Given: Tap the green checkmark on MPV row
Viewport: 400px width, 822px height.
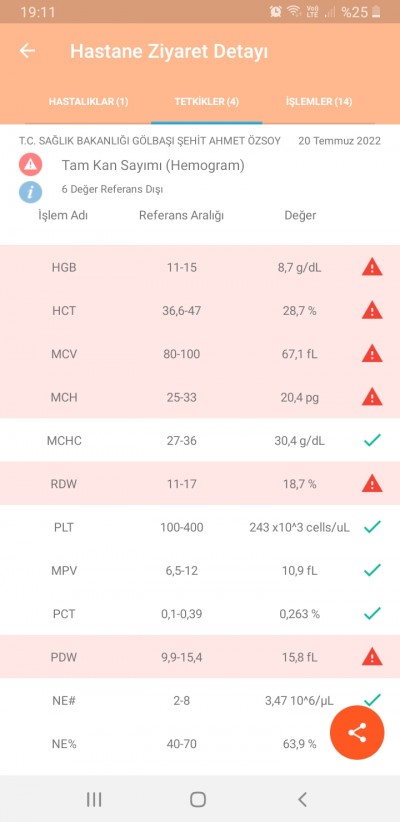Looking at the screenshot, I should point(372,570).
